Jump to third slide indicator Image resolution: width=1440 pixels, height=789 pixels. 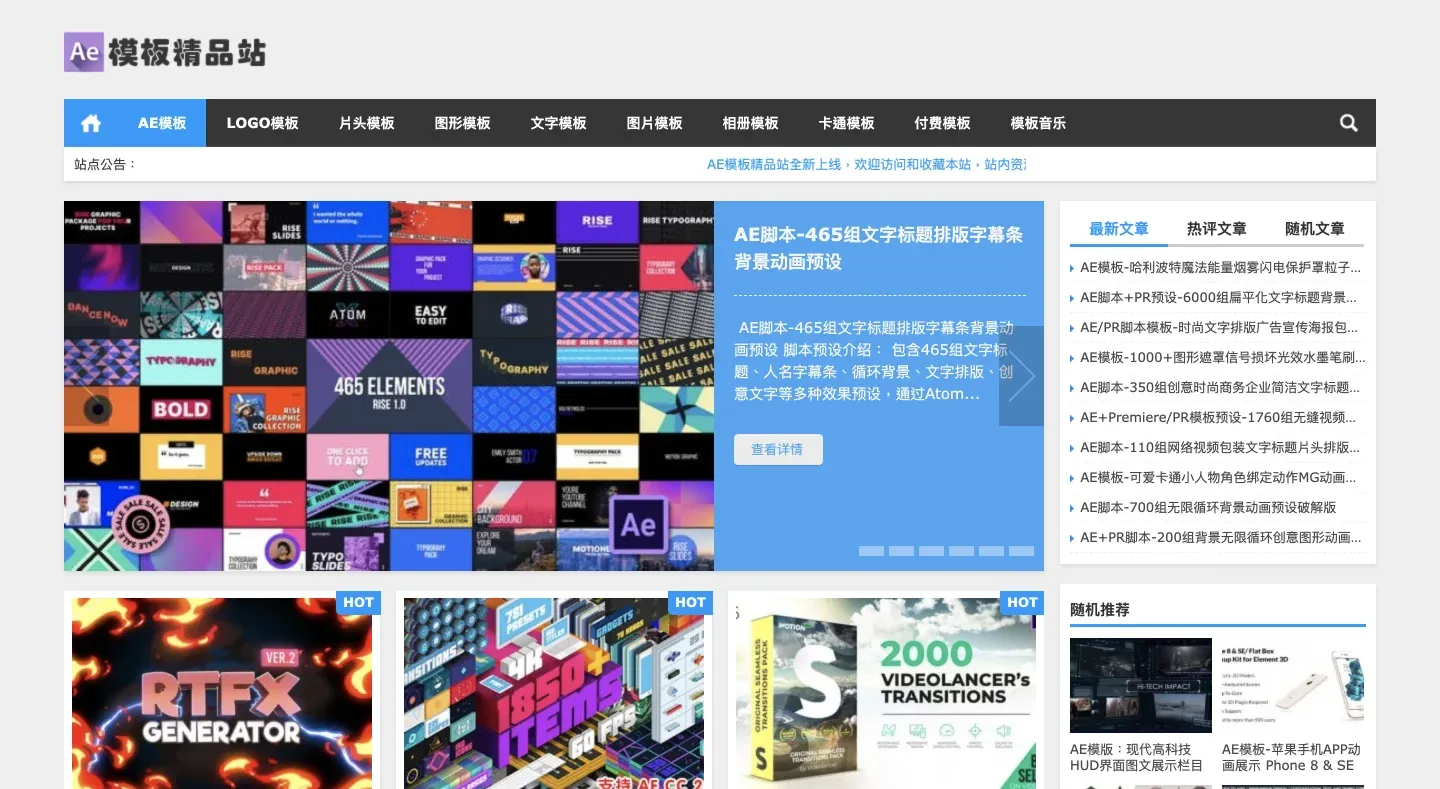(x=931, y=551)
